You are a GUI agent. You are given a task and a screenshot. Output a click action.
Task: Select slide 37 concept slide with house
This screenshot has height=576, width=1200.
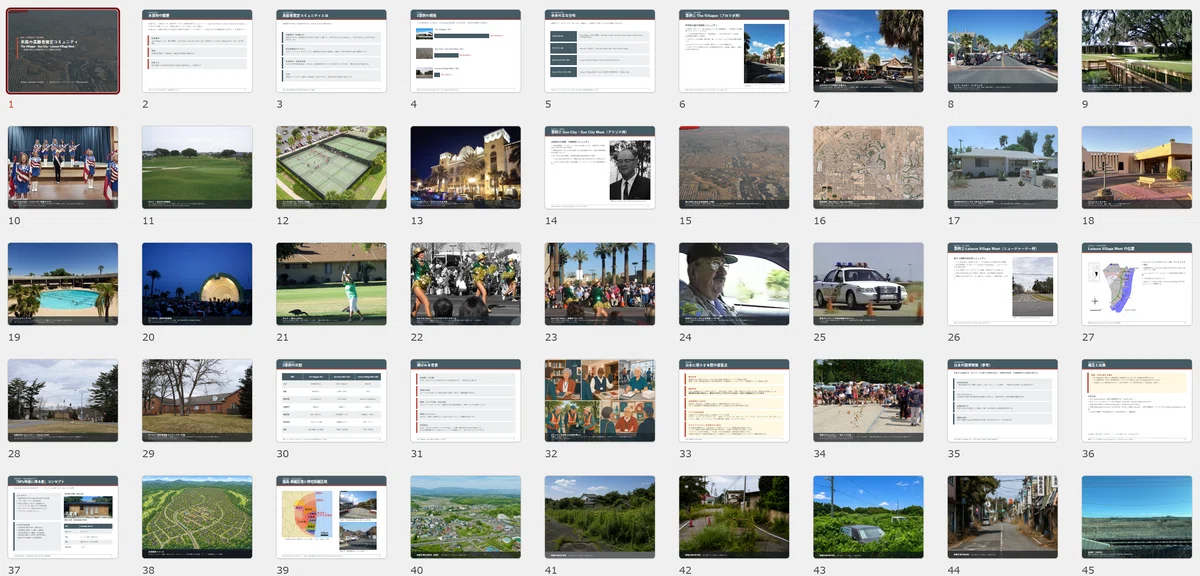(x=63, y=517)
